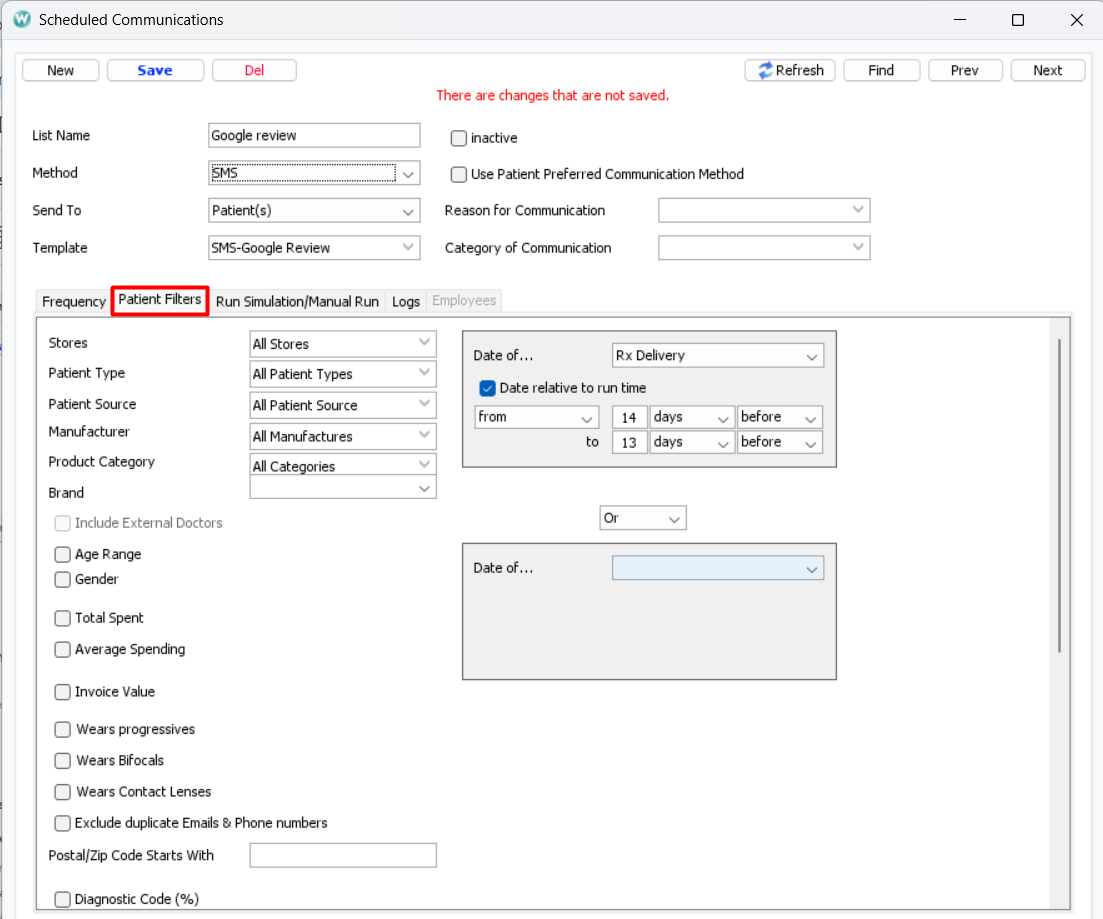Tick the Diagnostic Code (%) checkbox
The image size is (1103, 919).
click(63, 899)
